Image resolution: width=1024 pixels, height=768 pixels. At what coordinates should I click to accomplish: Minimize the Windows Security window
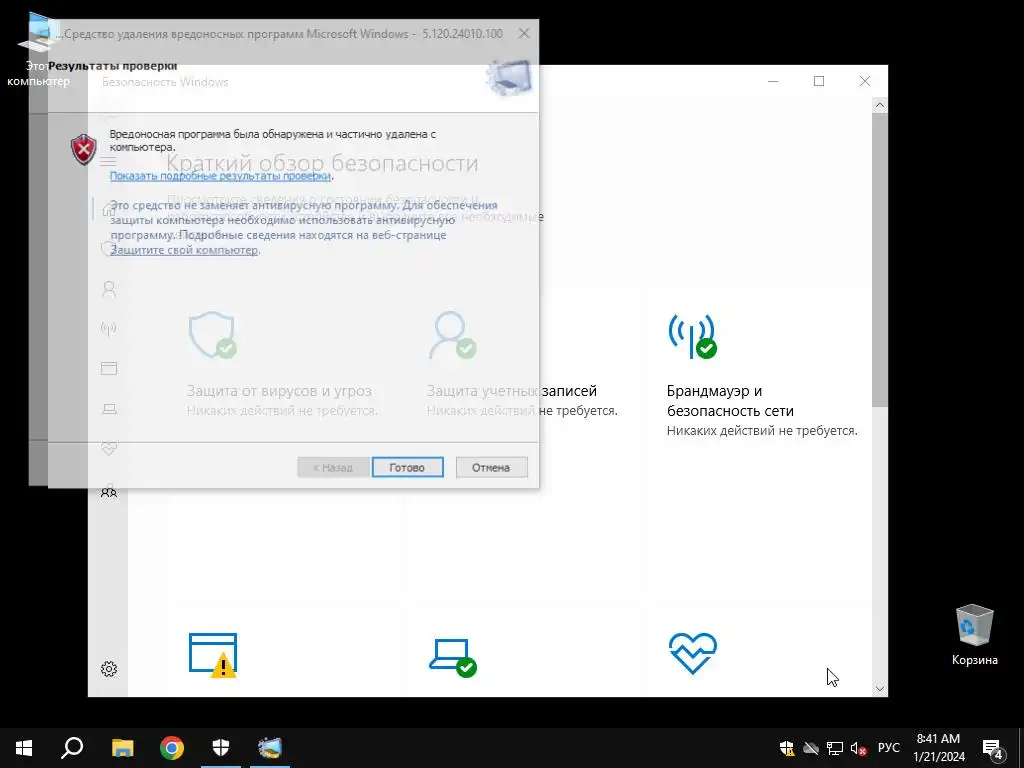[x=773, y=81]
